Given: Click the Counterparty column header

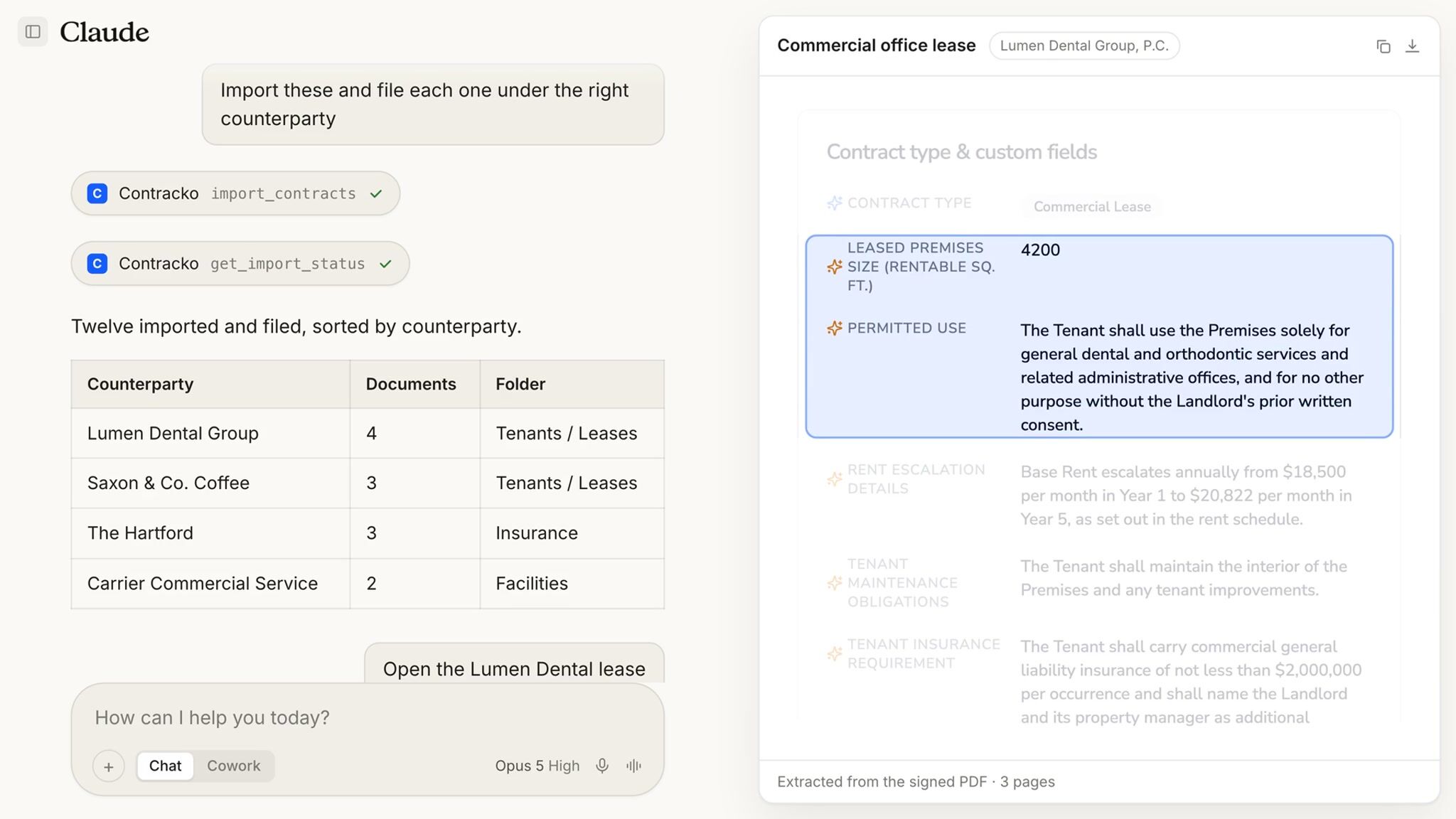Looking at the screenshot, I should 210,385.
